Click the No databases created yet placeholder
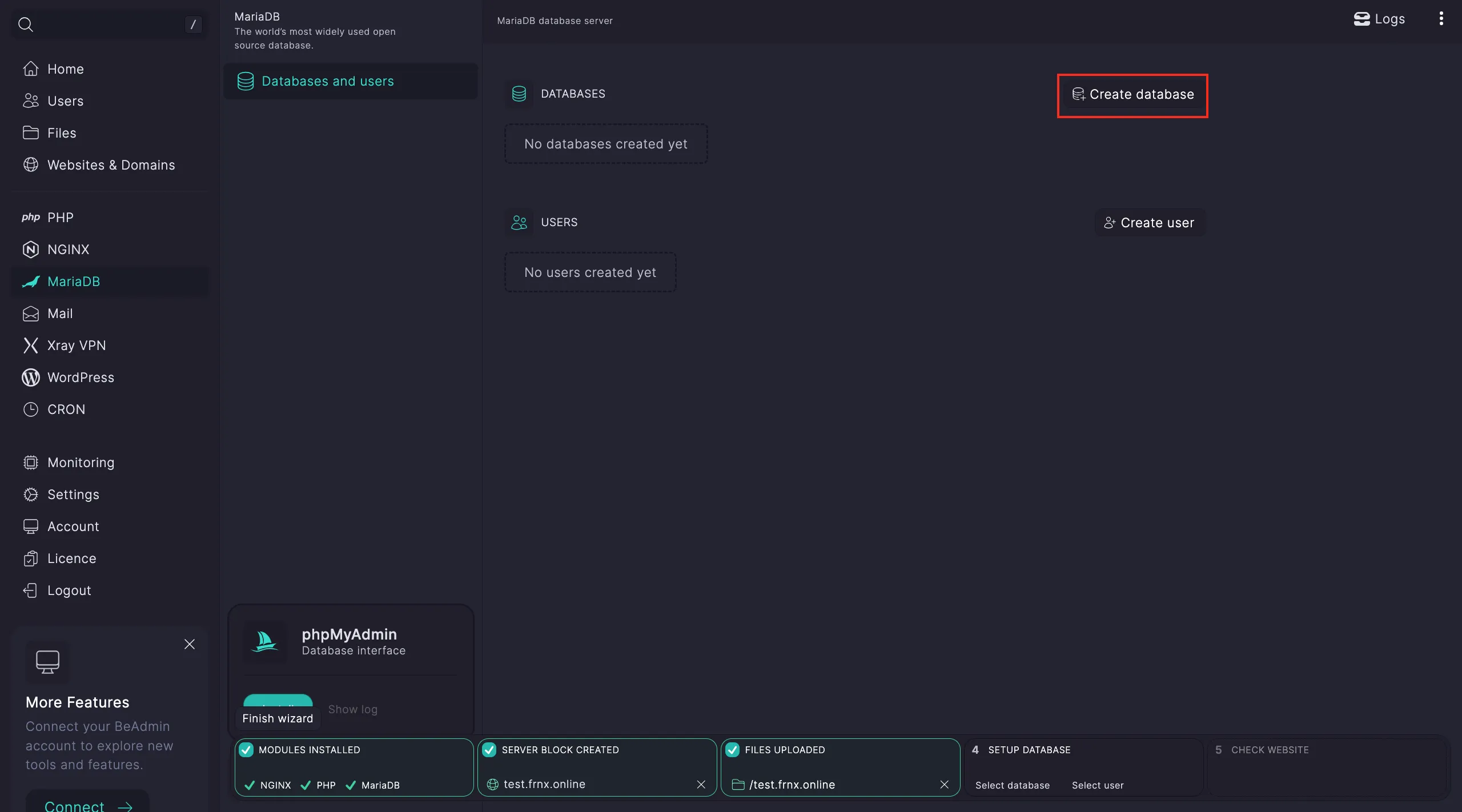Viewport: 1462px width, 812px height. pos(606,144)
